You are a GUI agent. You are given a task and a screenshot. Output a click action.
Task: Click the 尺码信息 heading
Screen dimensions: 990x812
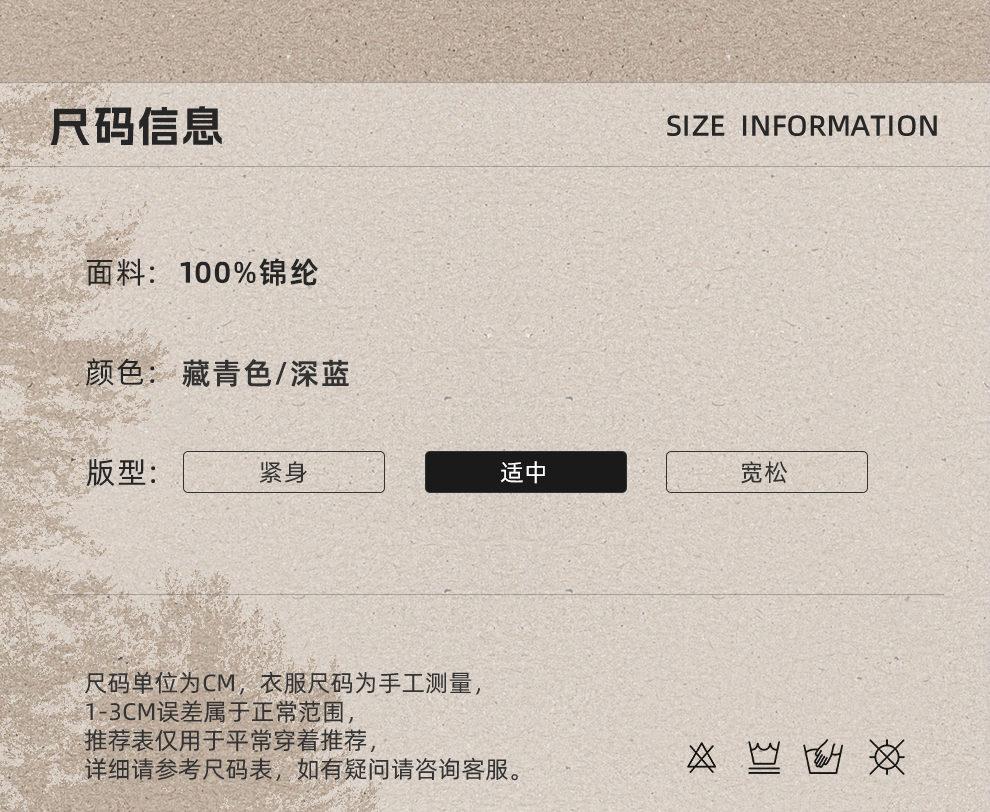[x=136, y=126]
